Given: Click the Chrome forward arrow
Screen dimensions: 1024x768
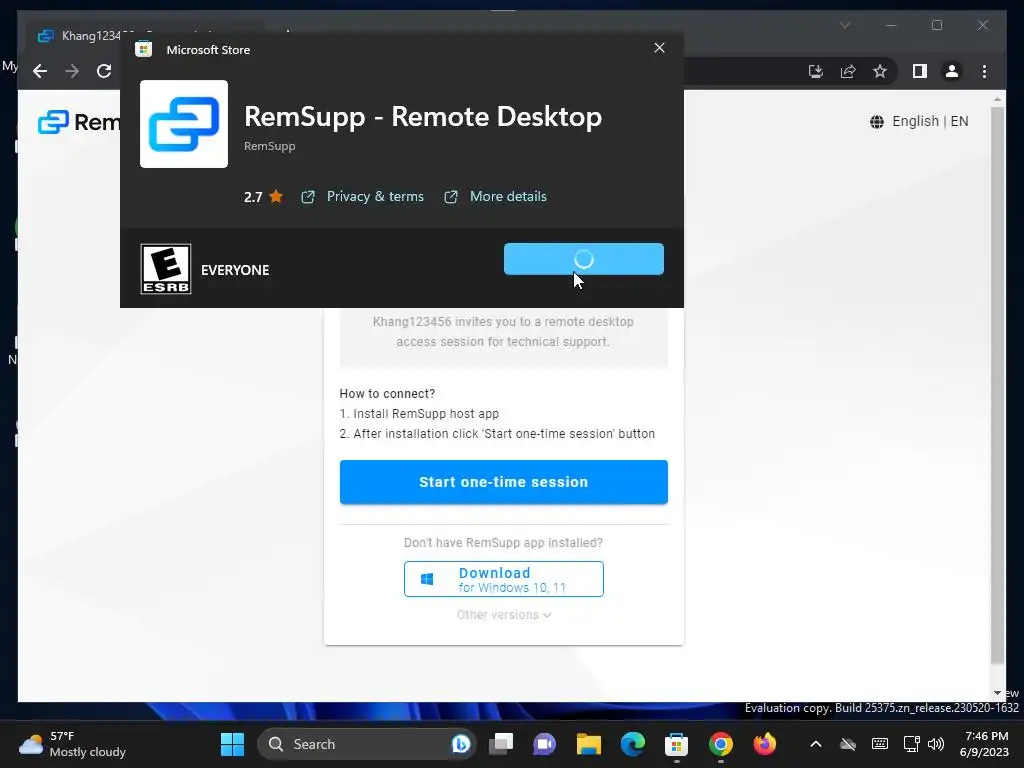Looking at the screenshot, I should click(x=72, y=71).
